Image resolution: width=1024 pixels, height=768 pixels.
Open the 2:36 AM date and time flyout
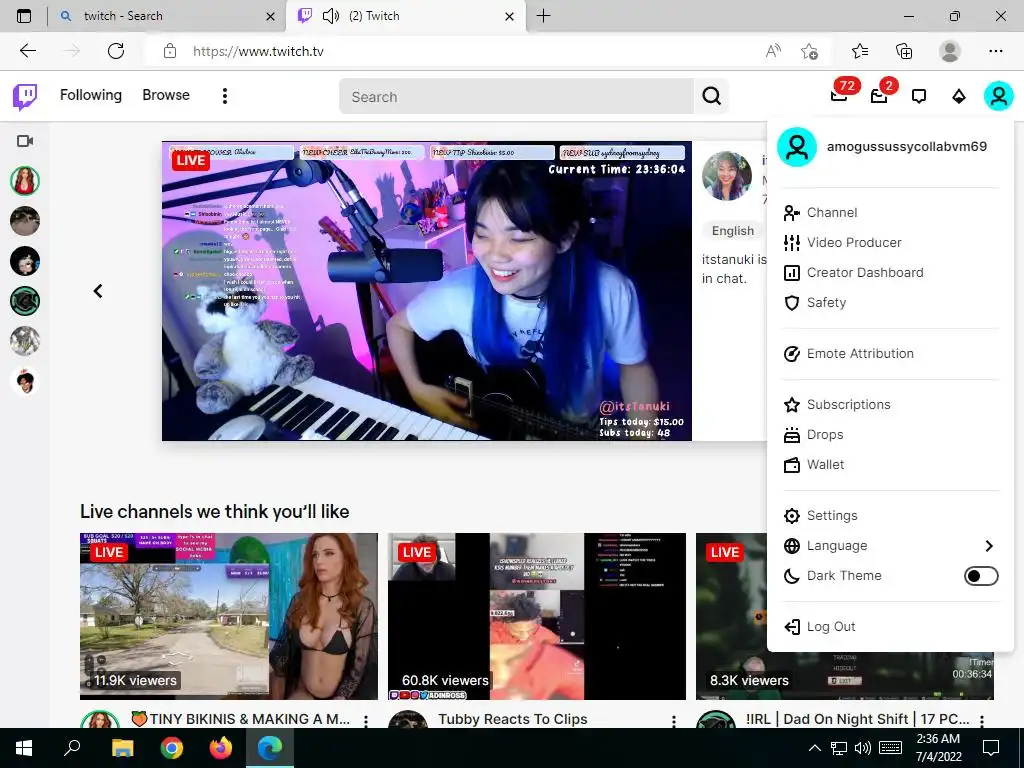pyautogui.click(x=938, y=748)
